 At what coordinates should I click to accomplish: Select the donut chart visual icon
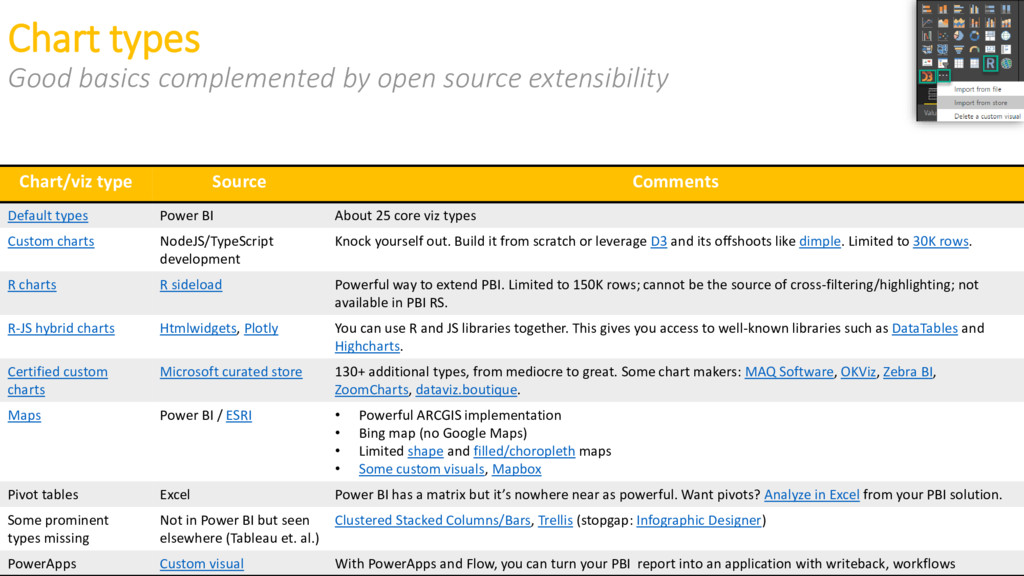[975, 36]
